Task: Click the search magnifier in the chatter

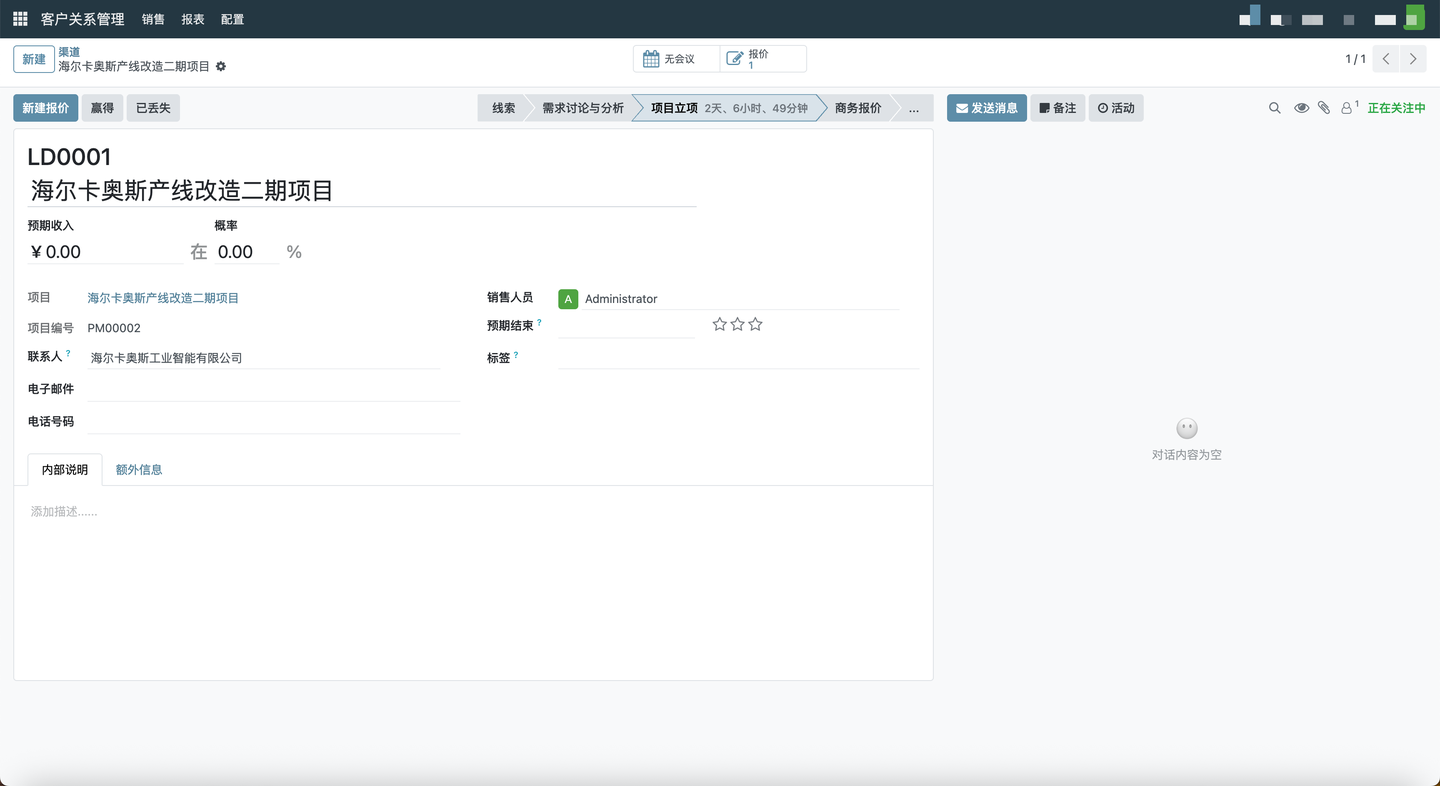Action: [x=1275, y=108]
